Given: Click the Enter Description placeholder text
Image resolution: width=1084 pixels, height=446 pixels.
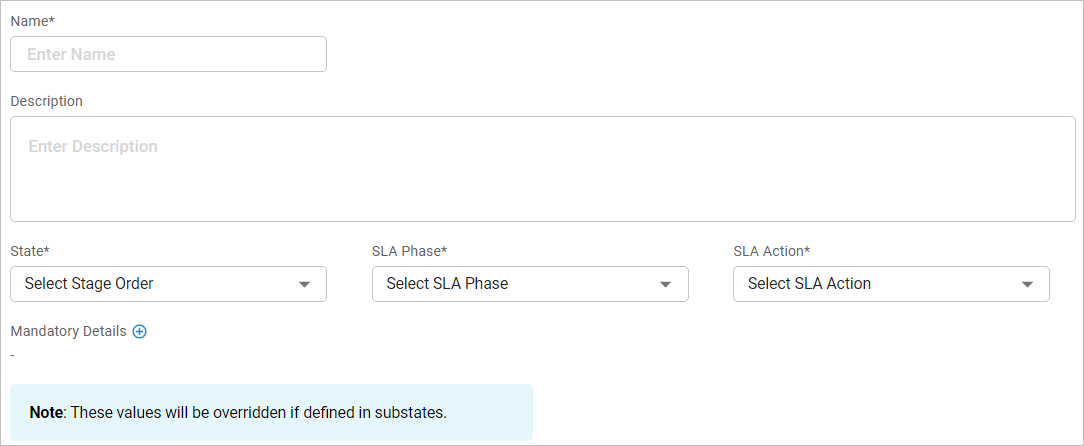Looking at the screenshot, I should pyautogui.click(x=93, y=146).
